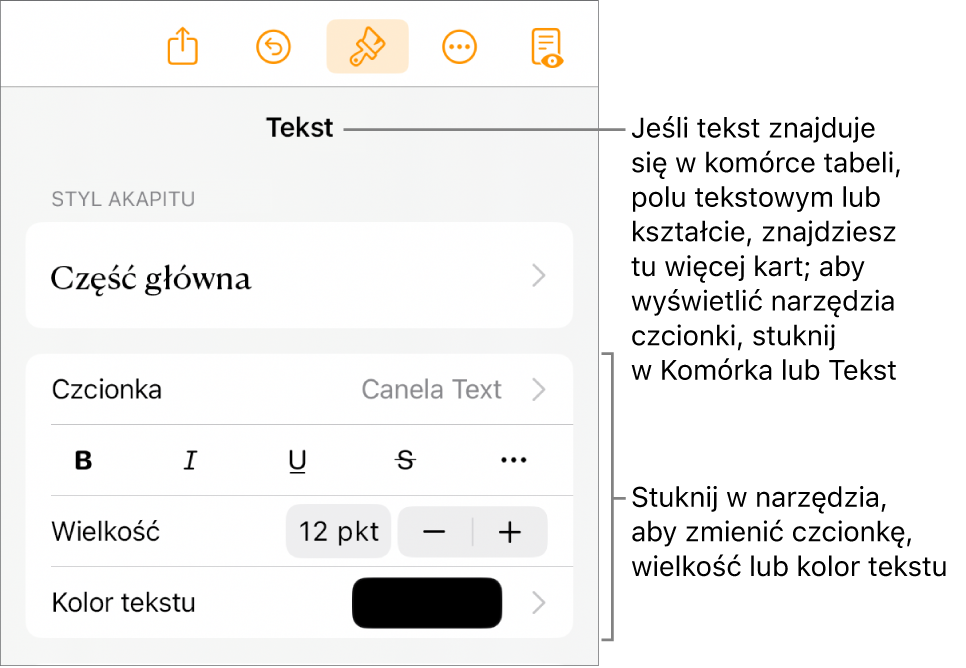Open more text style options ellipsis

pyautogui.click(x=513, y=460)
